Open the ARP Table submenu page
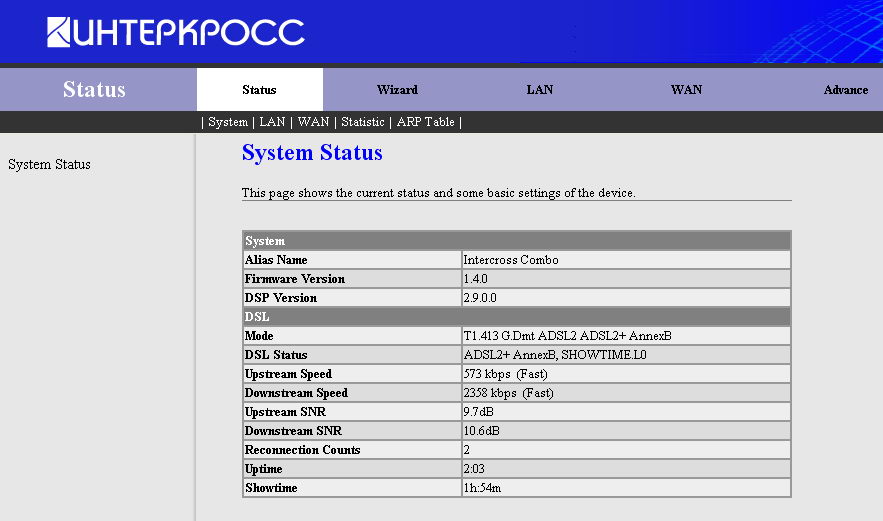The width and height of the screenshot is (883, 521). (x=425, y=122)
